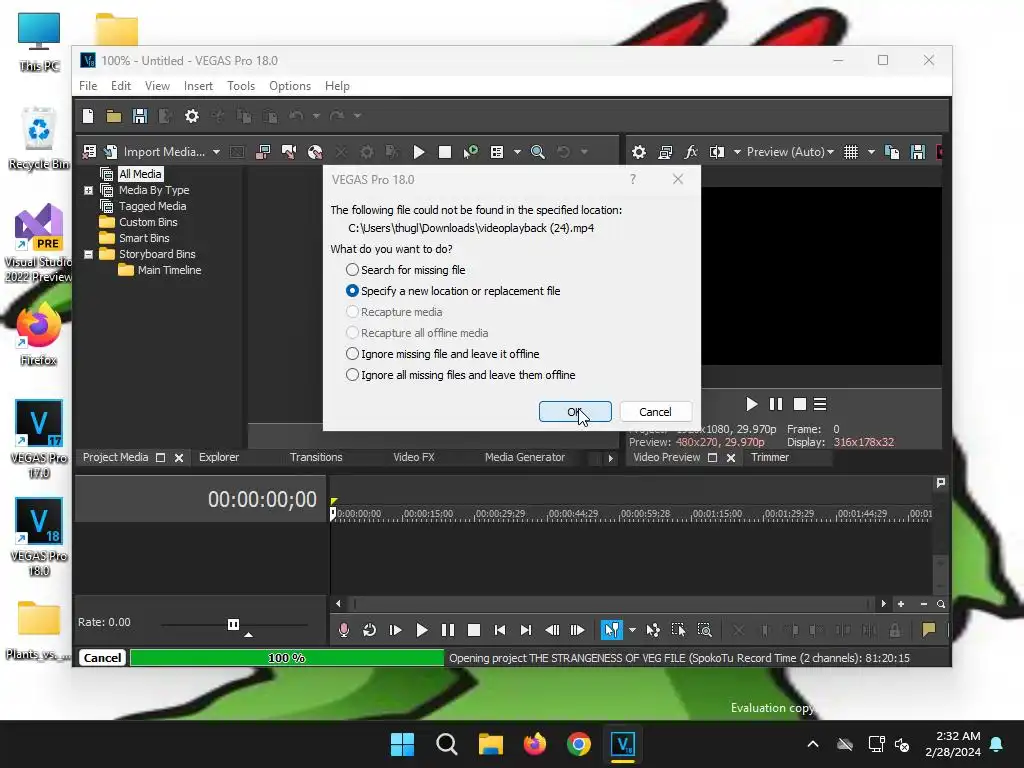1024x768 pixels.
Task: Go to Start in timeline transport
Action: tap(500, 630)
